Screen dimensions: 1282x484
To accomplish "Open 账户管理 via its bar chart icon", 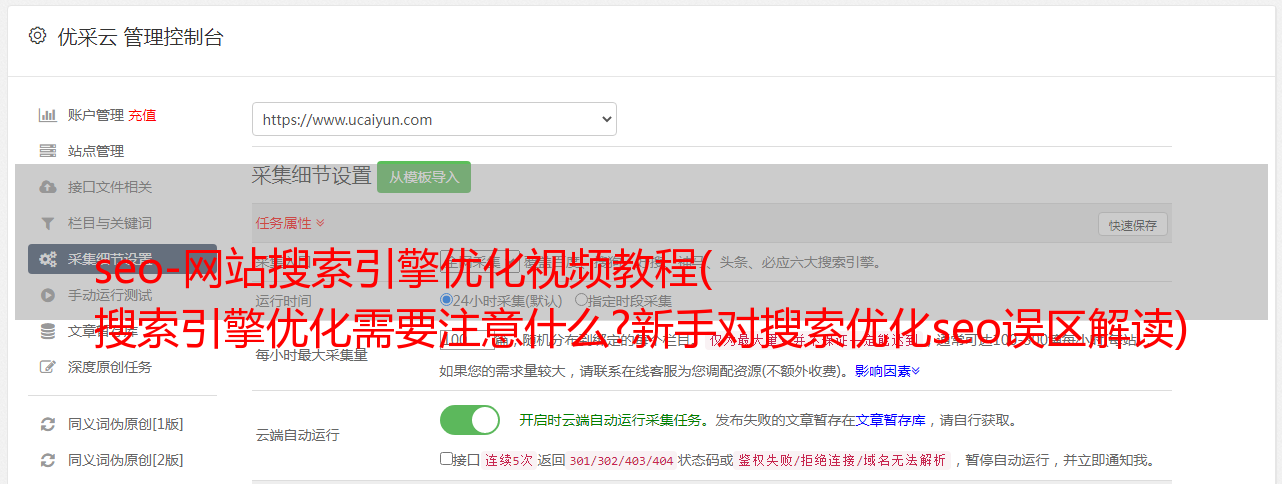I will [x=47, y=115].
